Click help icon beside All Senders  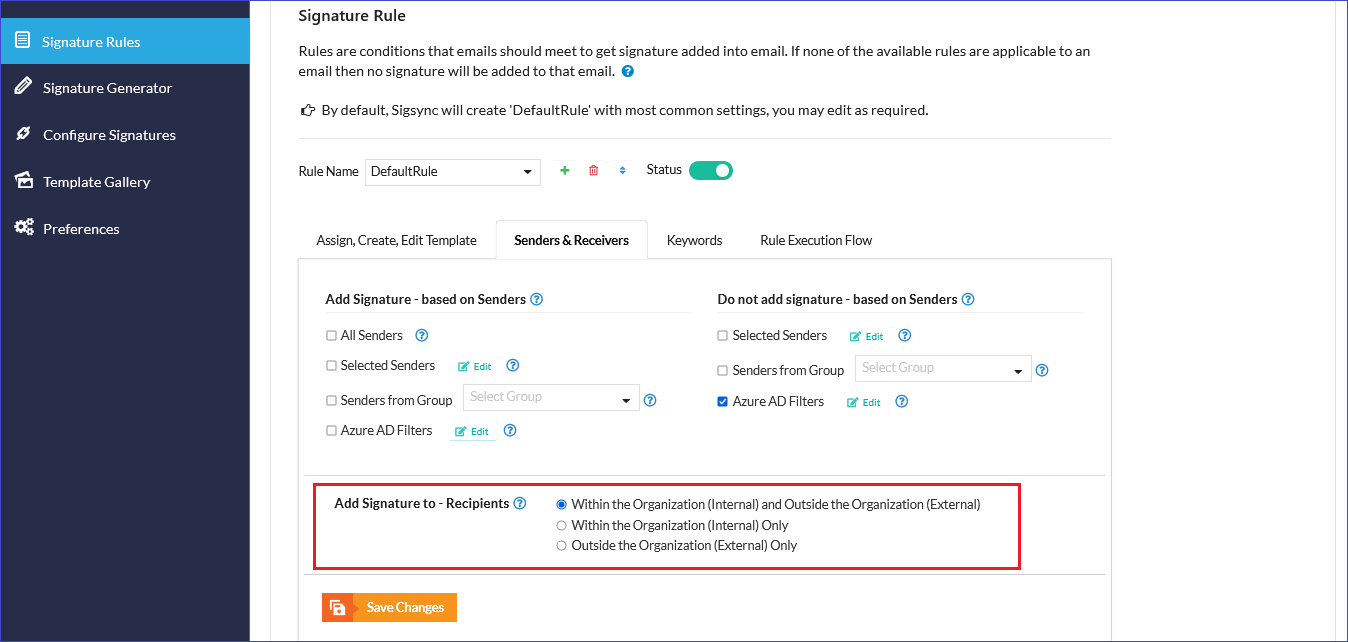coord(422,336)
